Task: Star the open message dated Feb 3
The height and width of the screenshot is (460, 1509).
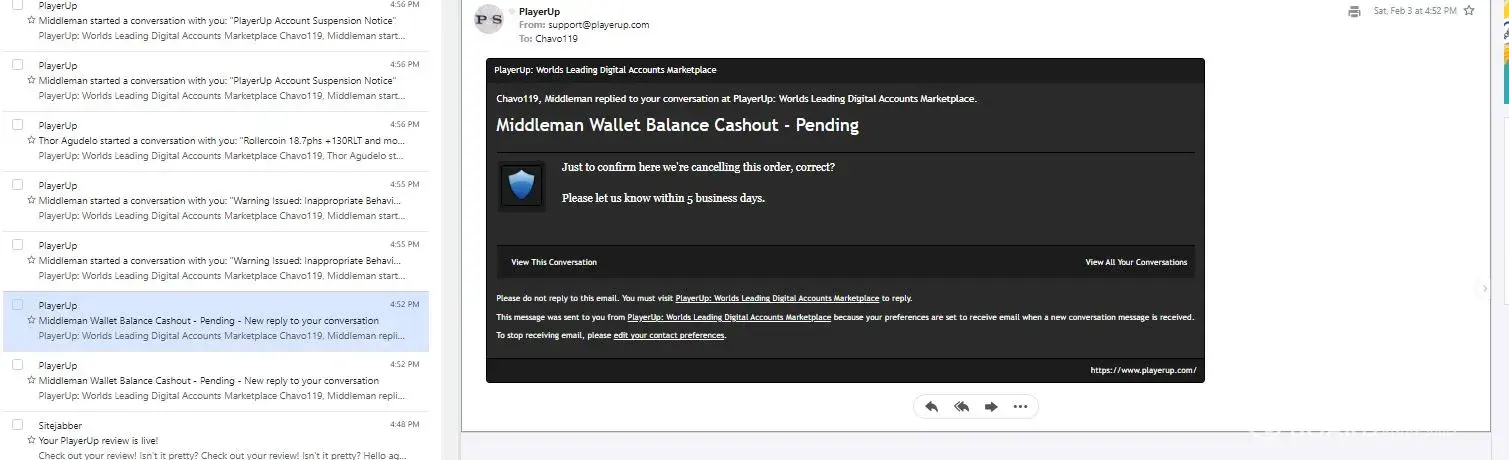Action: click(x=1468, y=11)
